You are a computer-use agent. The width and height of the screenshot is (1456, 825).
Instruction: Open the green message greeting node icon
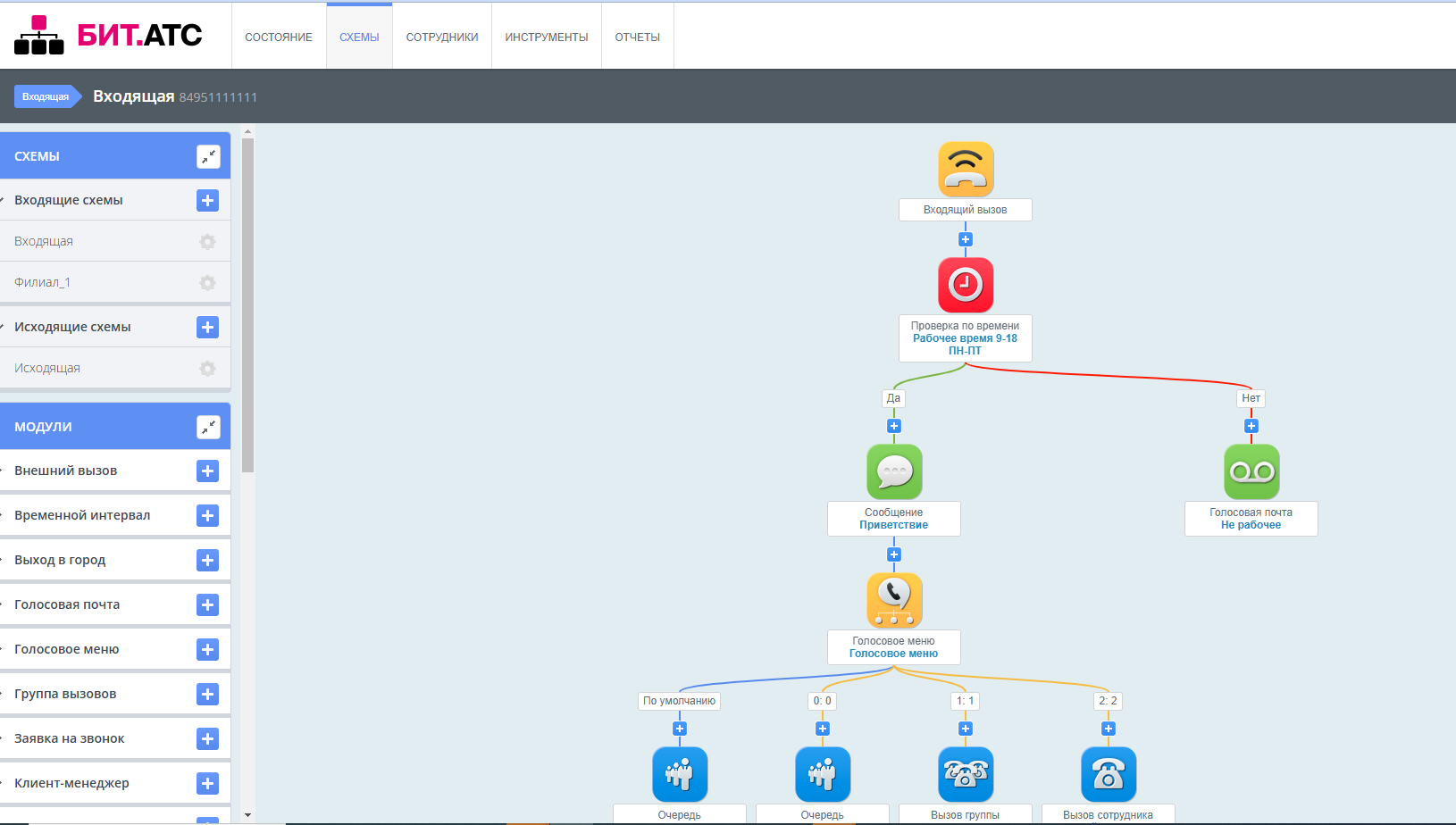point(894,471)
